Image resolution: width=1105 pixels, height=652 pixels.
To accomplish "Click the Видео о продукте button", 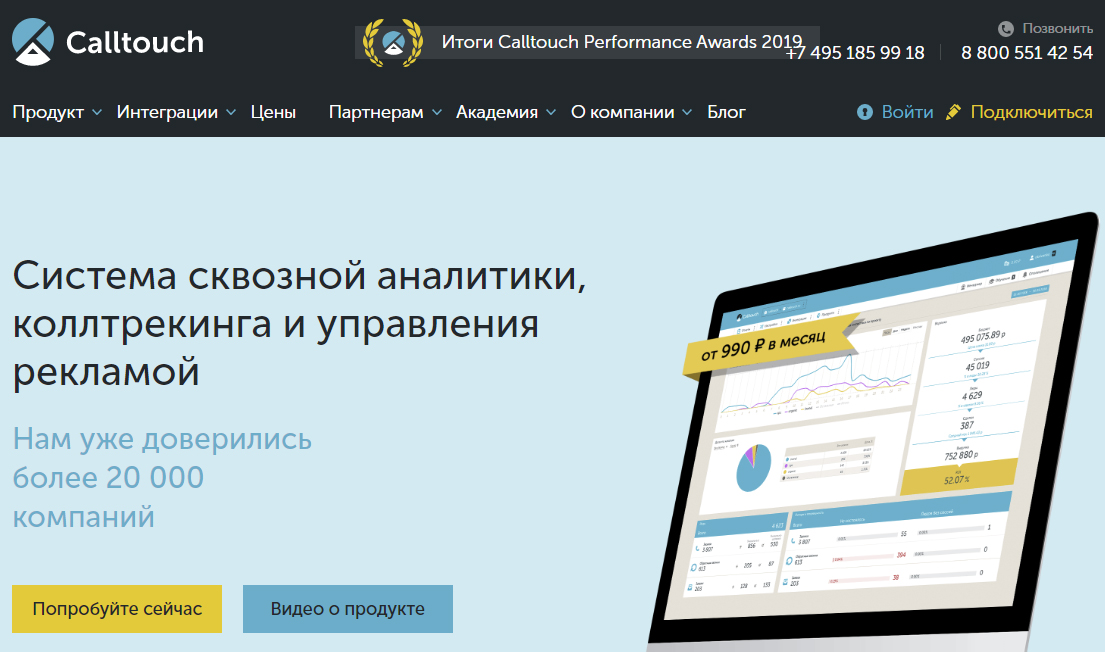I will [348, 609].
